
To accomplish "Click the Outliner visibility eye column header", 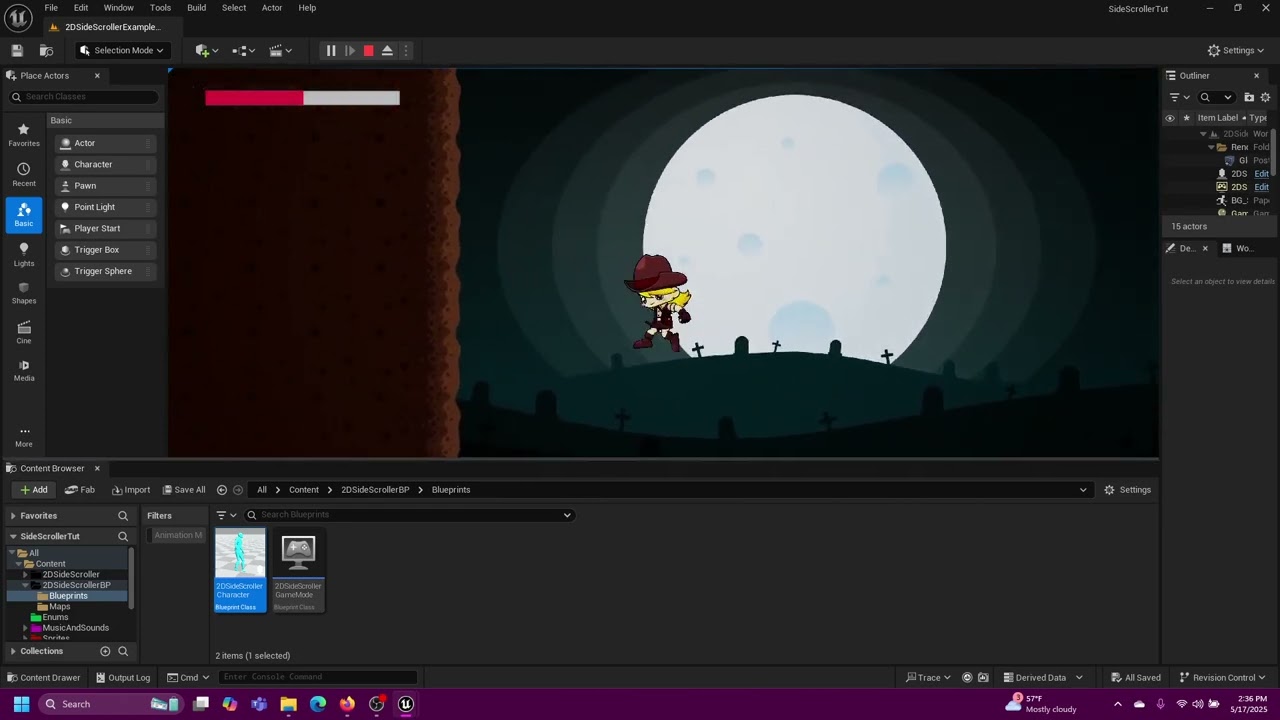I will tap(1169, 118).
